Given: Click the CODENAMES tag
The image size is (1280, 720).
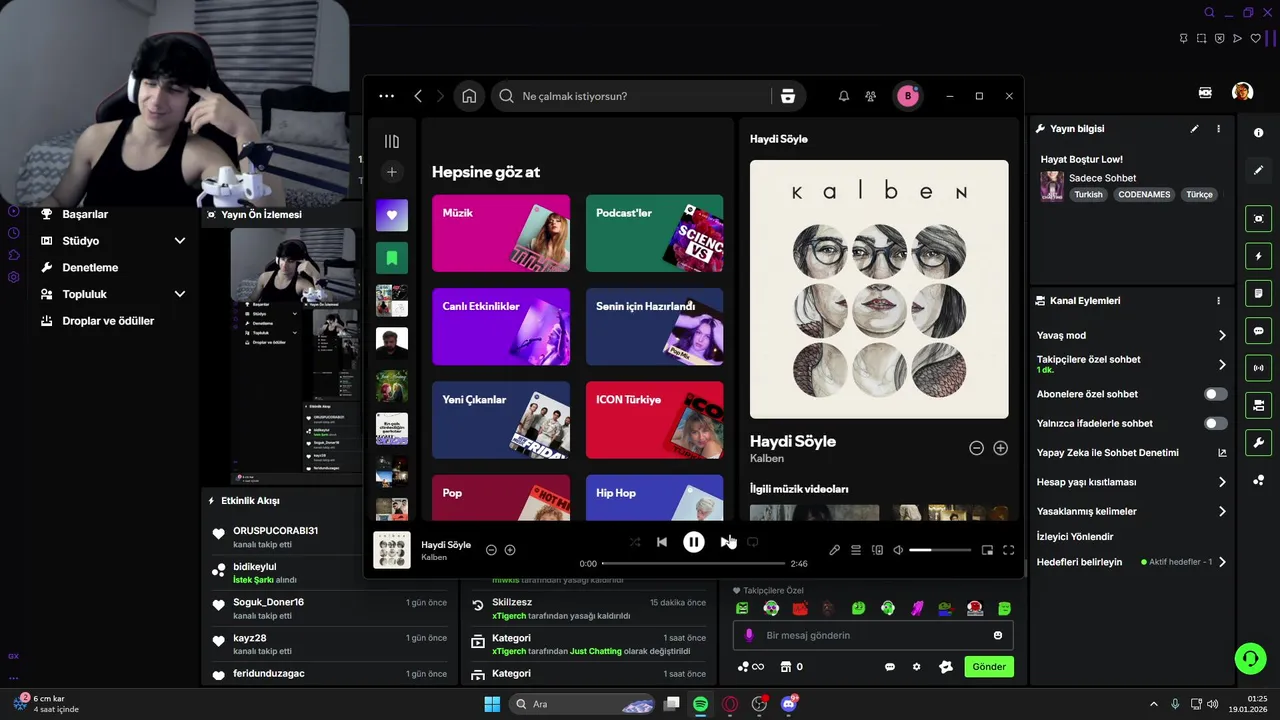Looking at the screenshot, I should coord(1144,195).
